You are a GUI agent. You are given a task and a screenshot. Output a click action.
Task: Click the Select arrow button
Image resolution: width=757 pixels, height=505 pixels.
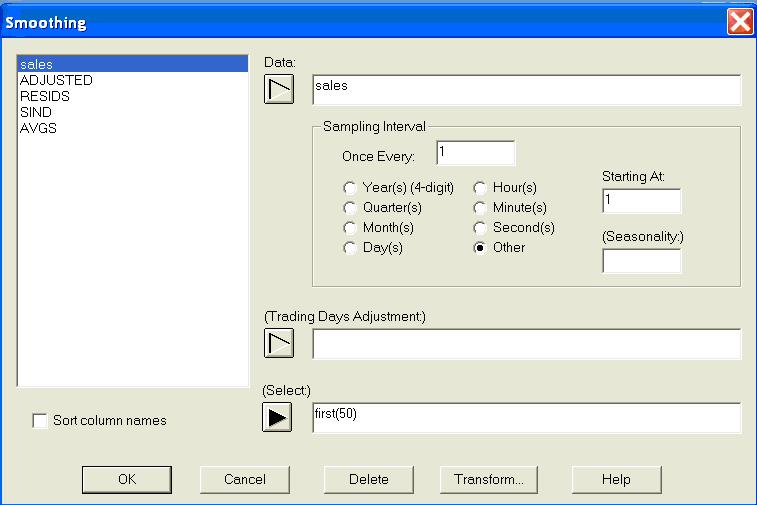pyautogui.click(x=277, y=417)
